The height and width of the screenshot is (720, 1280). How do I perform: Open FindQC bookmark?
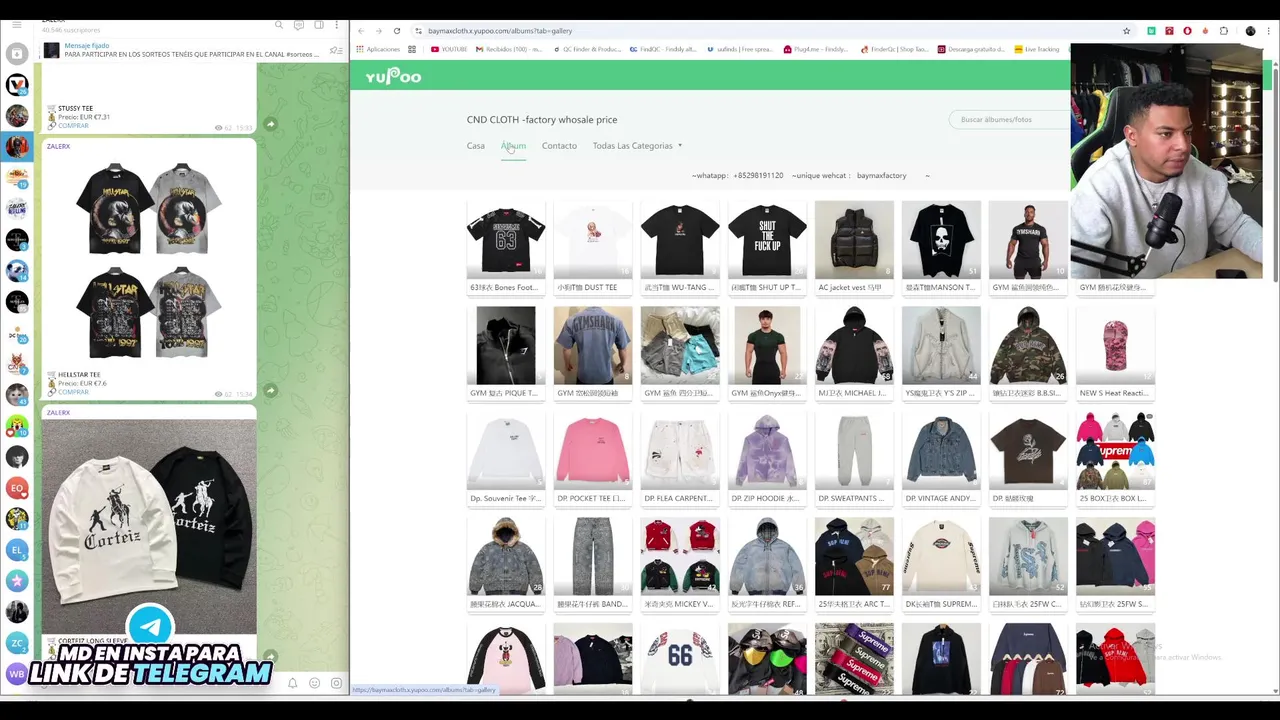tap(663, 49)
